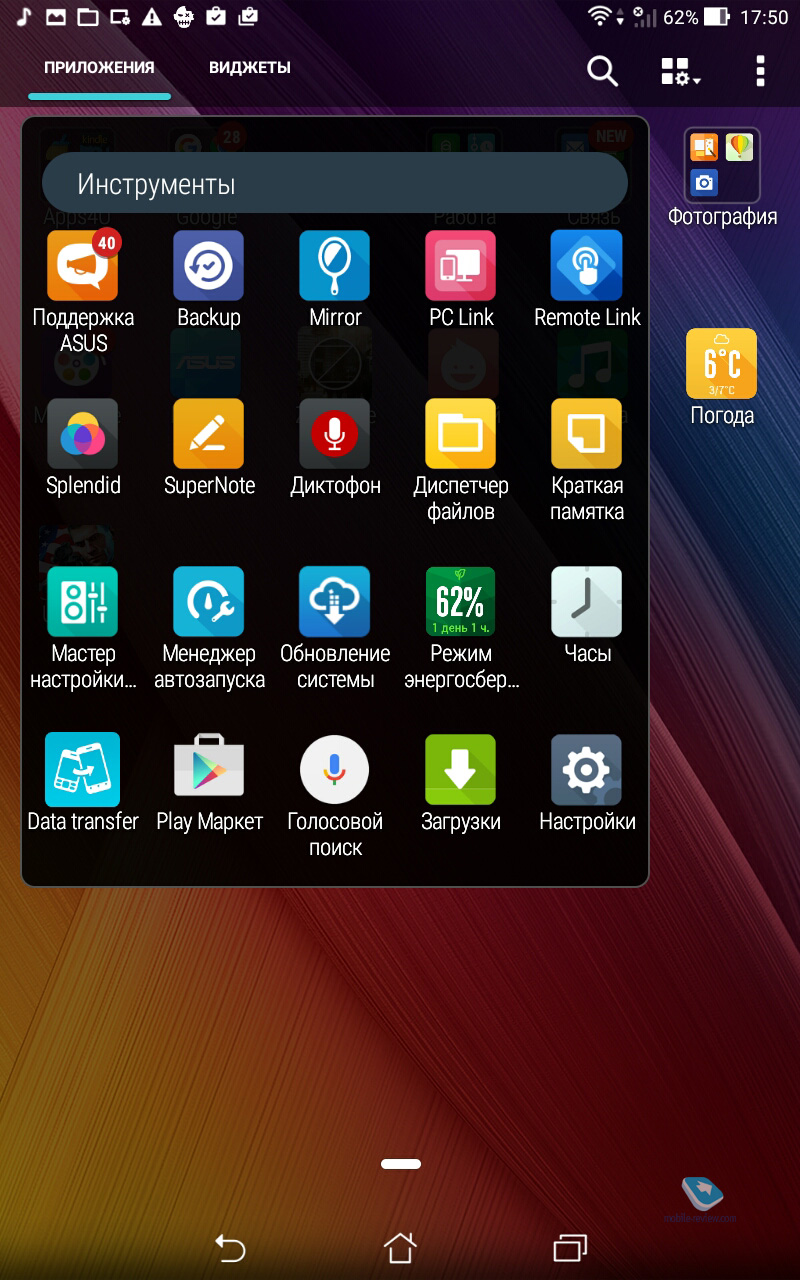Screen dimensions: 800x1280
Task: Tap the battery status icon
Action: click(x=717, y=17)
